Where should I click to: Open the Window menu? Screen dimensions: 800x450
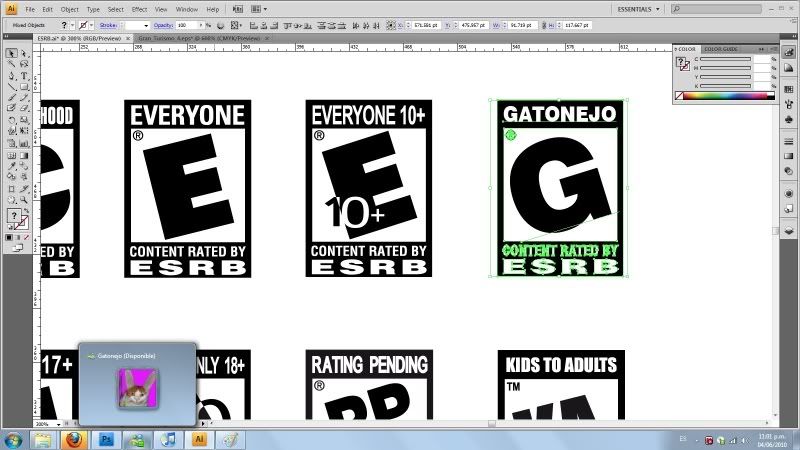pos(187,9)
